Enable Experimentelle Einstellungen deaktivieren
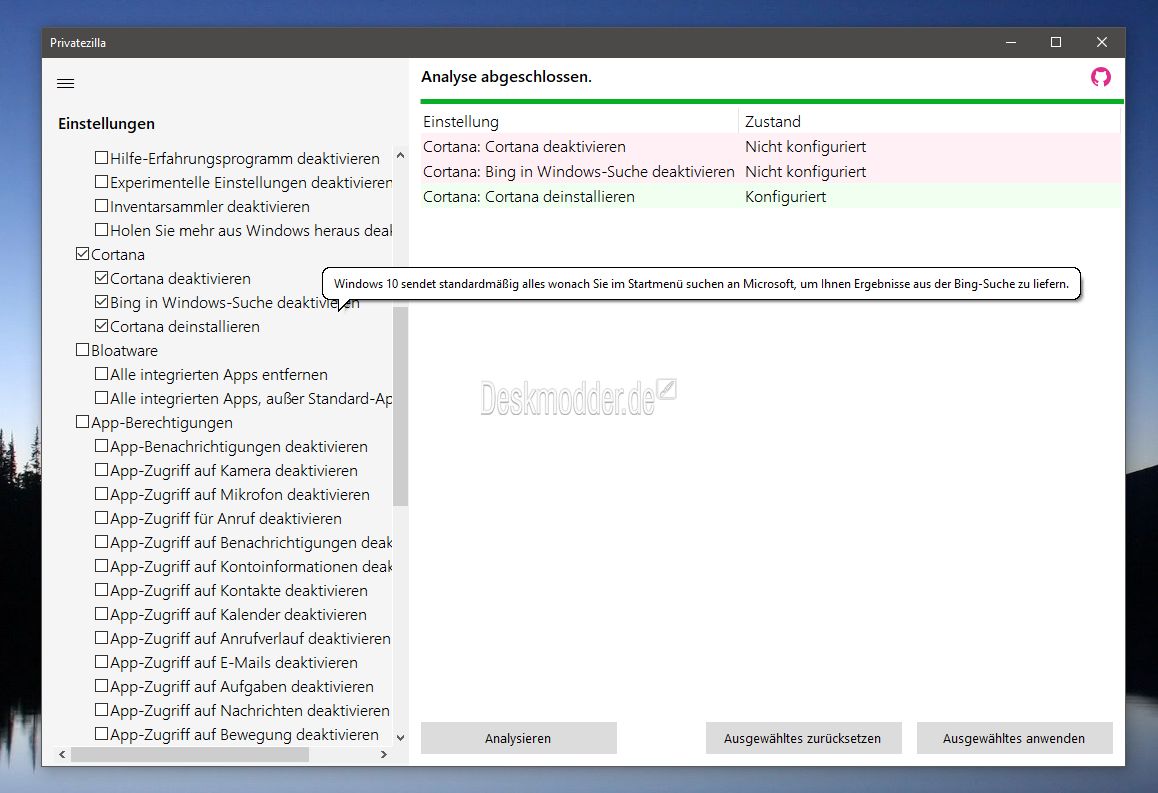The image size is (1158, 793). click(102, 182)
